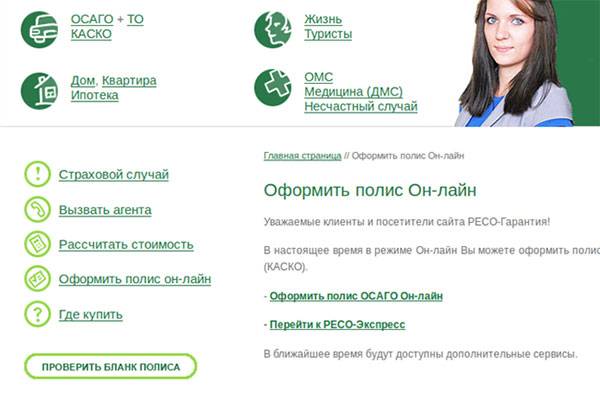
Task: Go to Дом insurance page
Action: [83, 81]
